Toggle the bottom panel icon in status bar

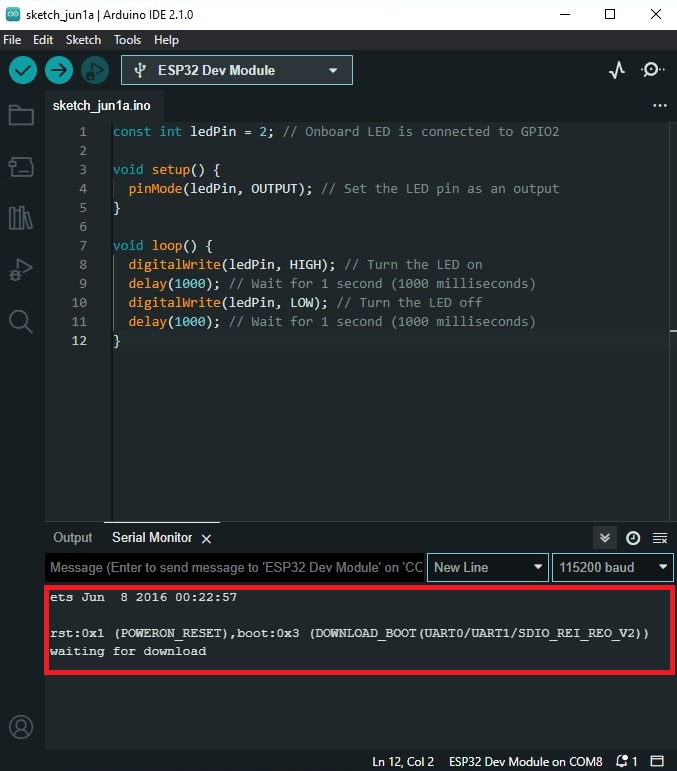coord(657,761)
